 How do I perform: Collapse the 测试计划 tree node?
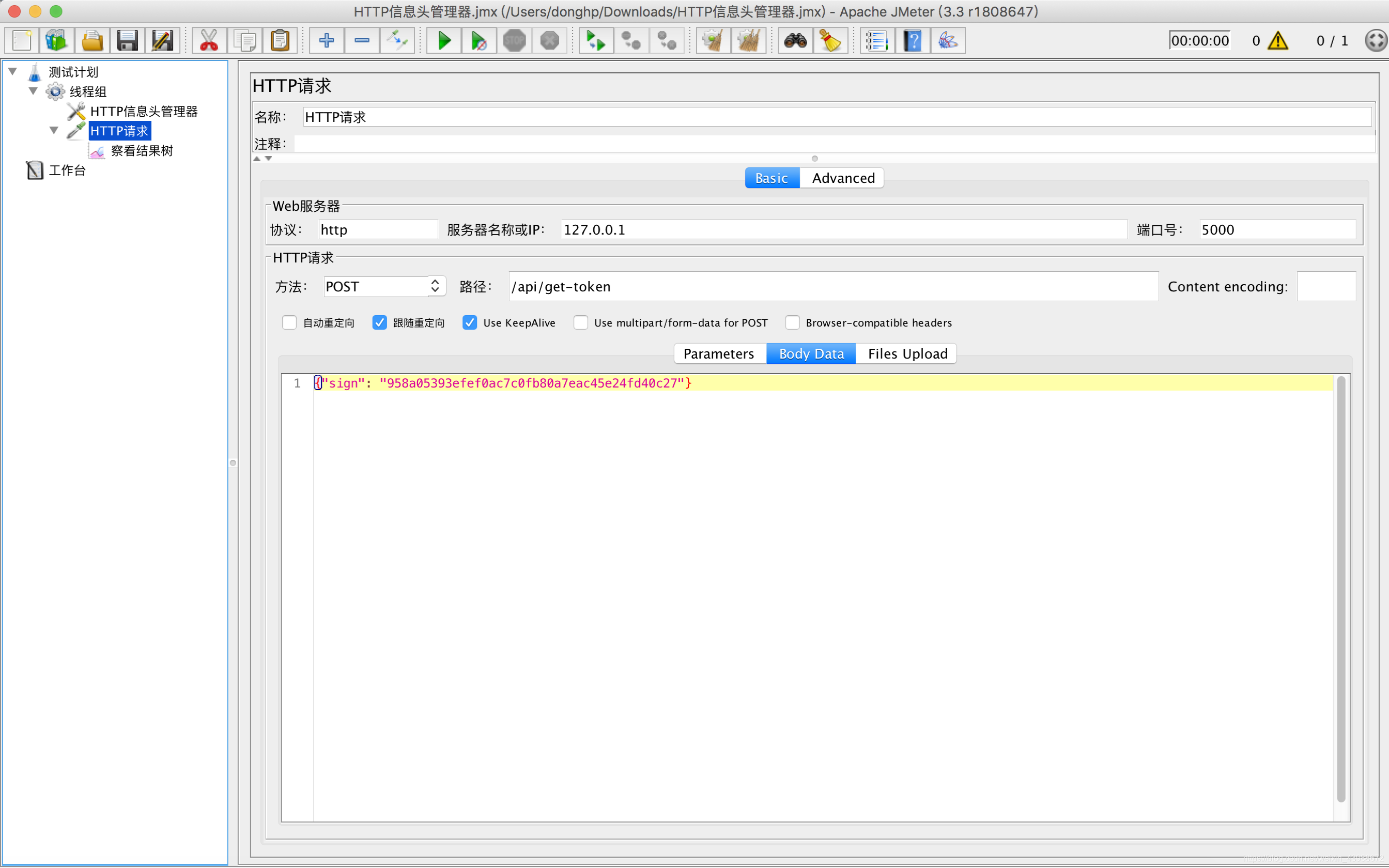[12, 71]
